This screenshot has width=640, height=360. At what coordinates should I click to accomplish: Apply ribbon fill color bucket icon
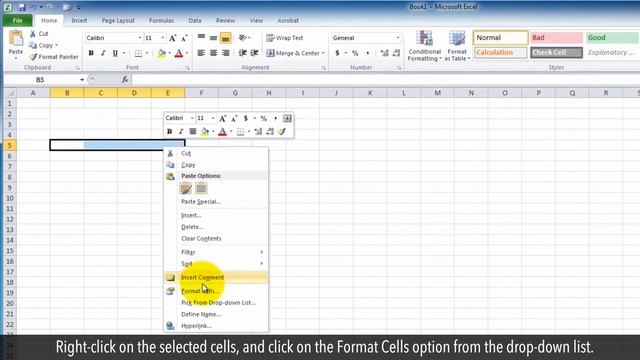coord(162,53)
